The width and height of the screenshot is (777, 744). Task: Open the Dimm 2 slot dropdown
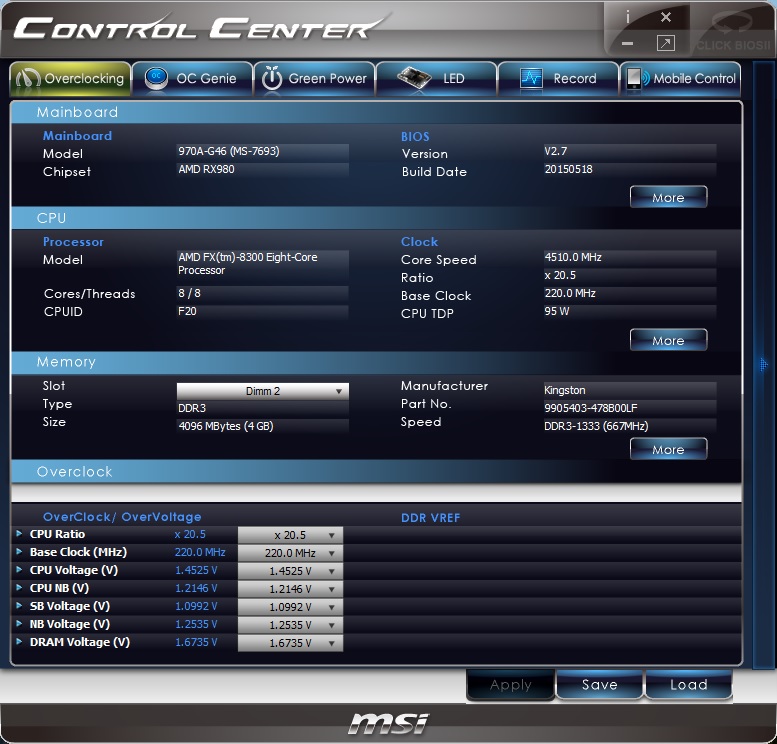(263, 391)
